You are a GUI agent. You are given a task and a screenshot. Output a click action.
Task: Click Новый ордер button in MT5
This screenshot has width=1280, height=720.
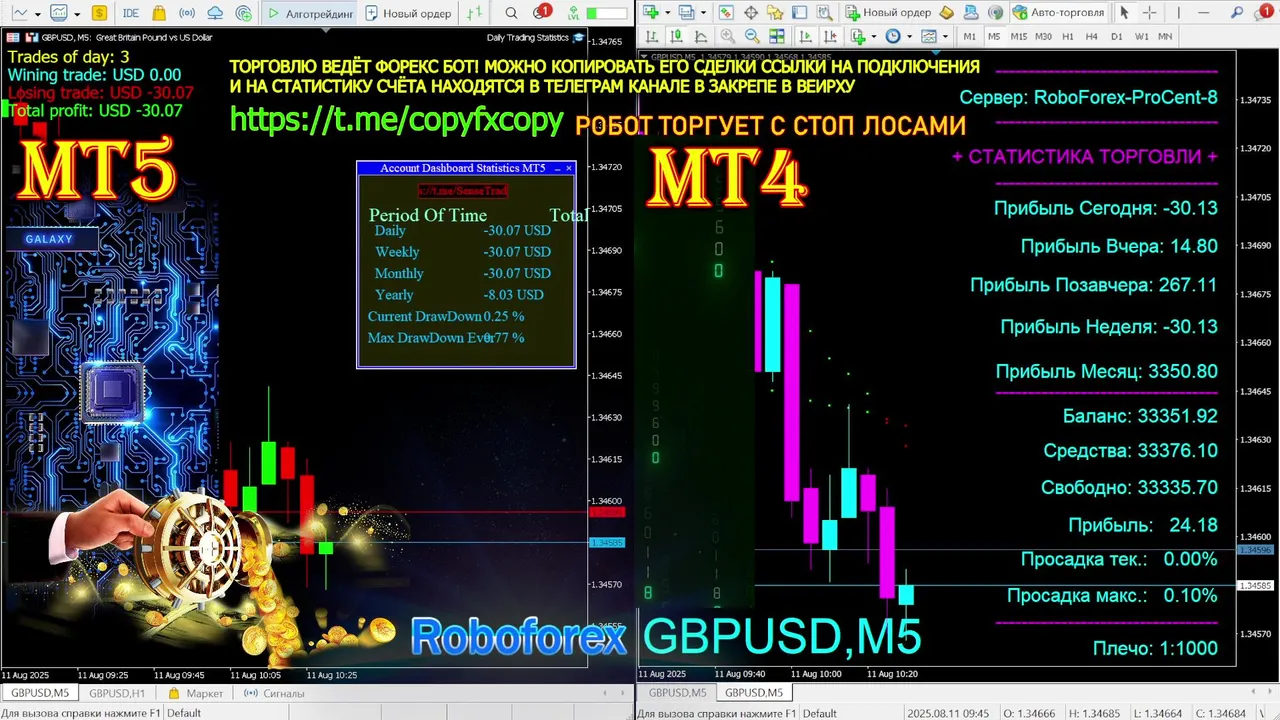[x=408, y=13]
